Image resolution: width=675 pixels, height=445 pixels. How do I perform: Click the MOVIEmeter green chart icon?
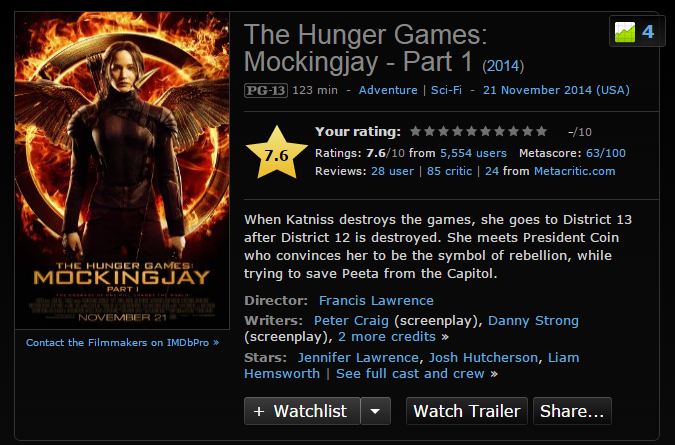click(625, 32)
